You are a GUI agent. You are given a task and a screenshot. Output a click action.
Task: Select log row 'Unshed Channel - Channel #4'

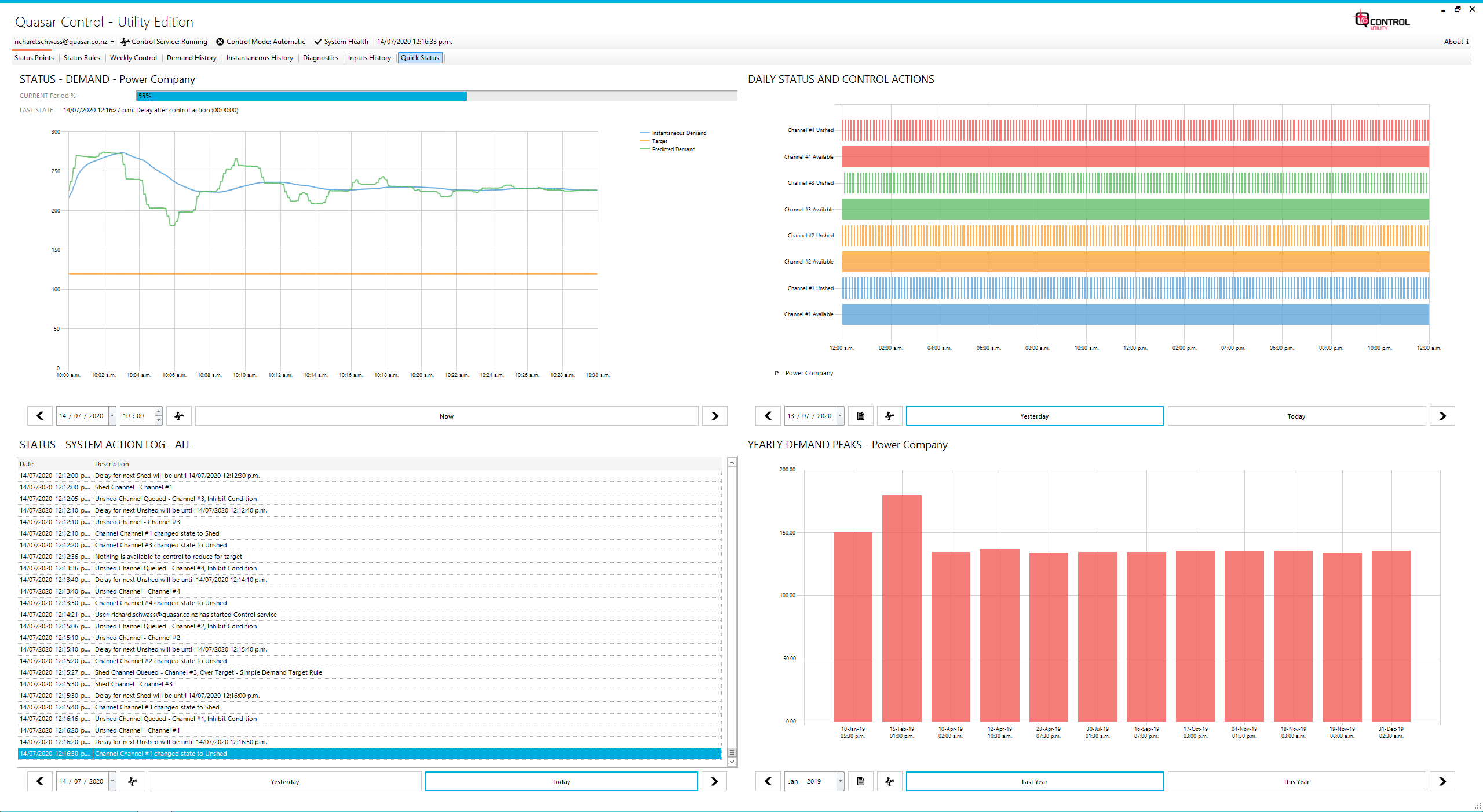pos(370,591)
